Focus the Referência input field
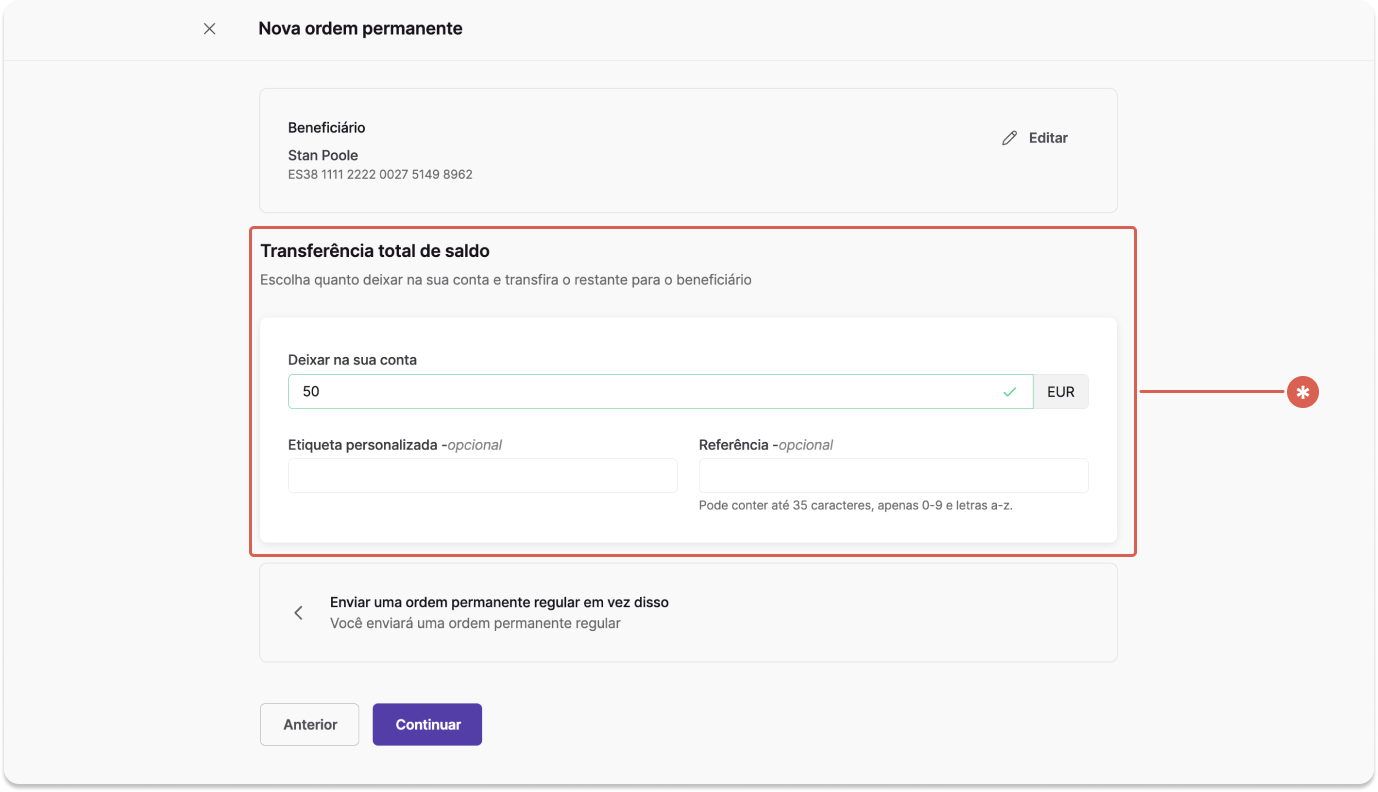This screenshot has height=792, width=1378. (x=894, y=476)
